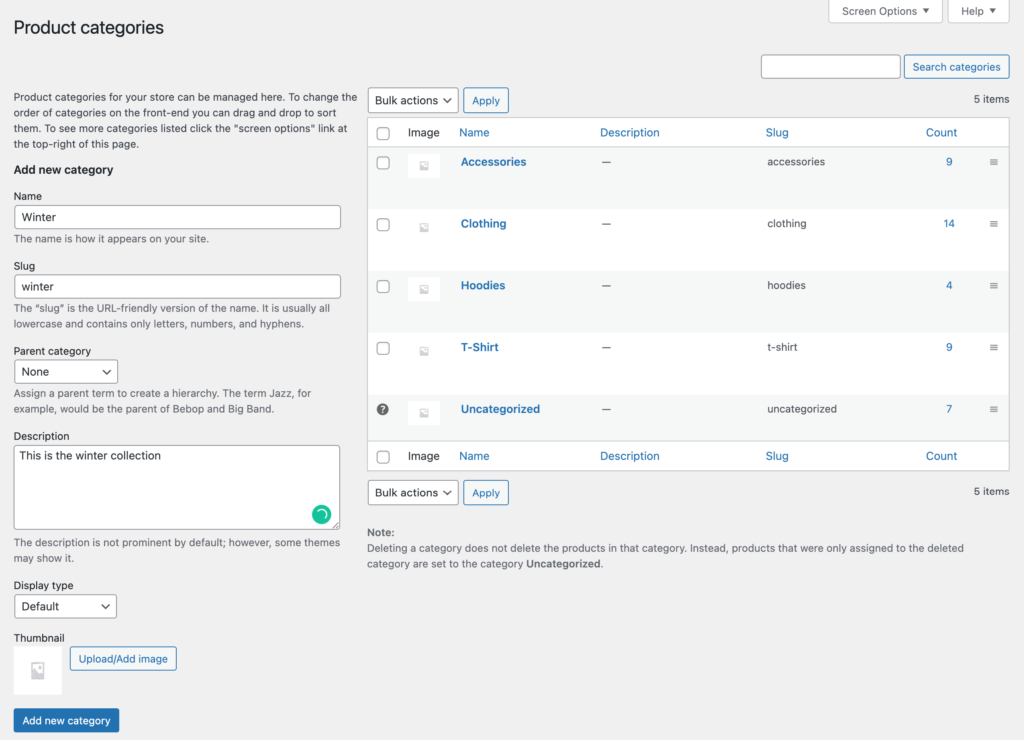Click the placeholder image icon for Accessories

pos(424,166)
